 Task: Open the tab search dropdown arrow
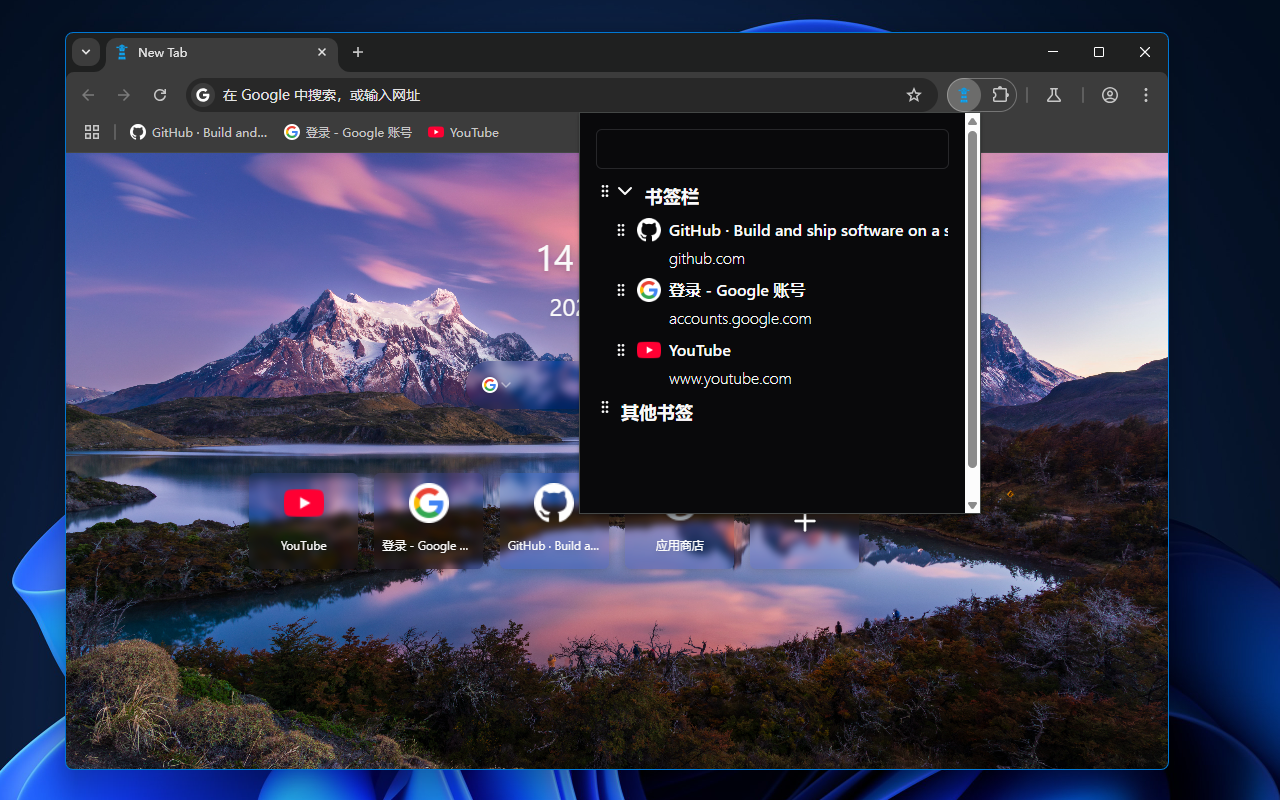(86, 52)
